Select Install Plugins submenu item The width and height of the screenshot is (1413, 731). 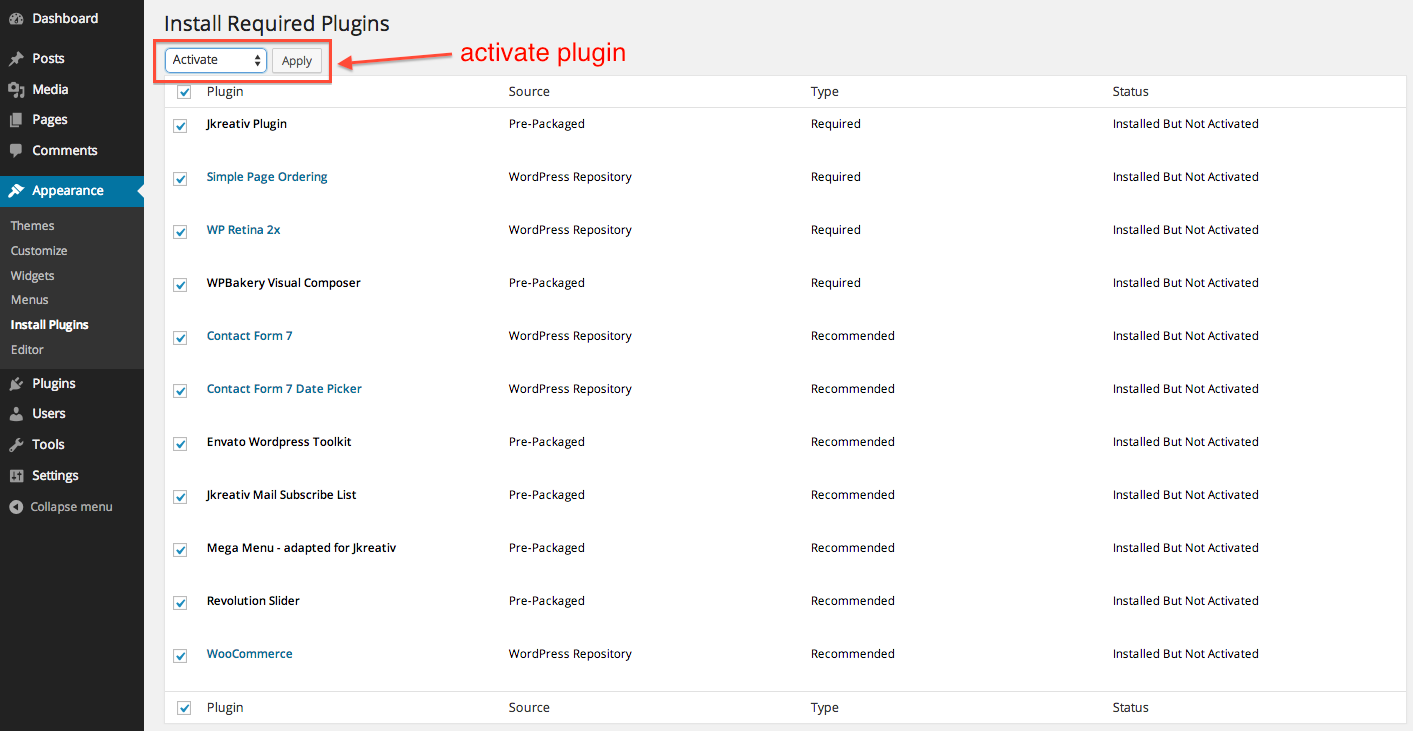(x=50, y=325)
